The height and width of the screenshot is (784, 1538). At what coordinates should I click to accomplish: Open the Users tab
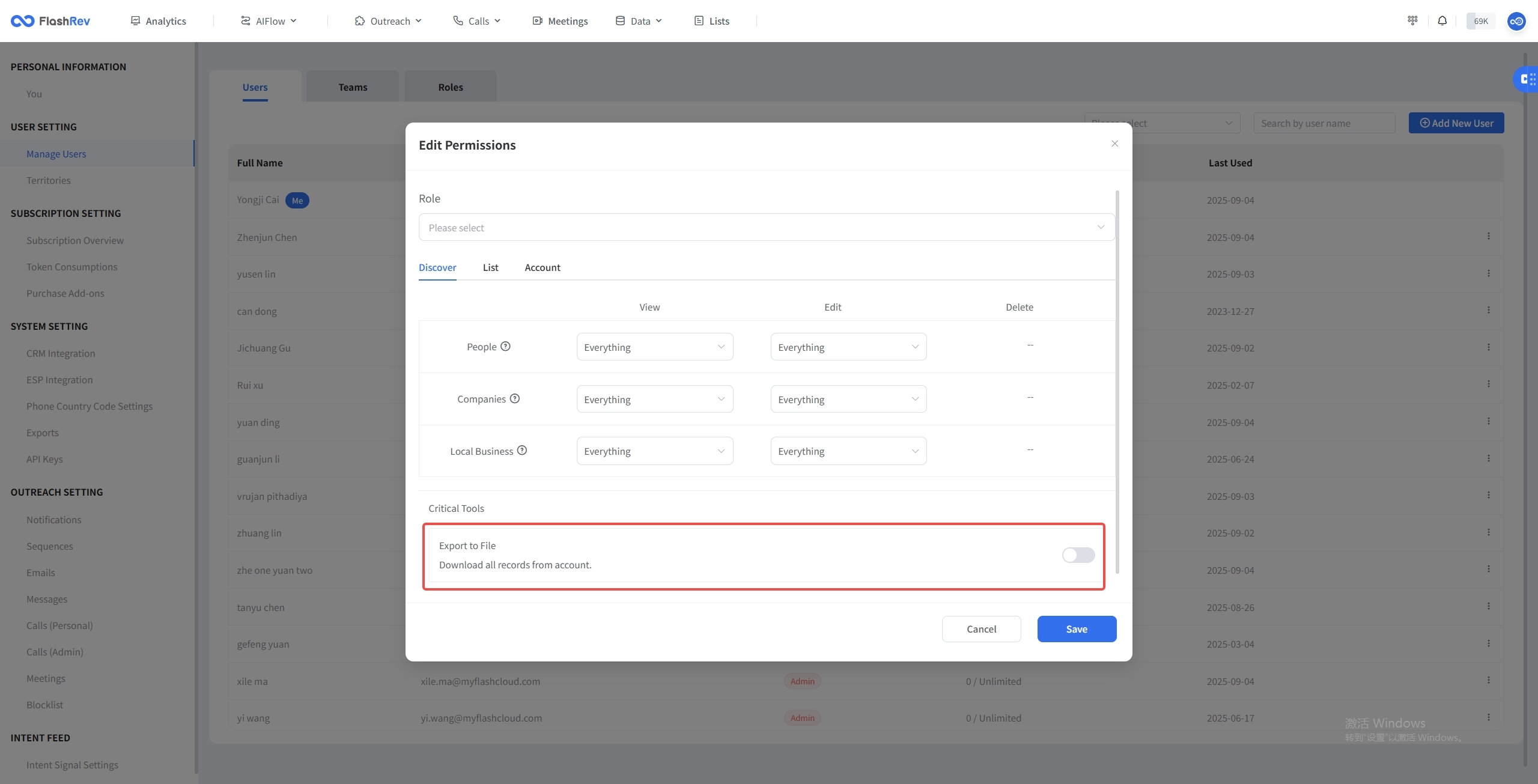255,87
